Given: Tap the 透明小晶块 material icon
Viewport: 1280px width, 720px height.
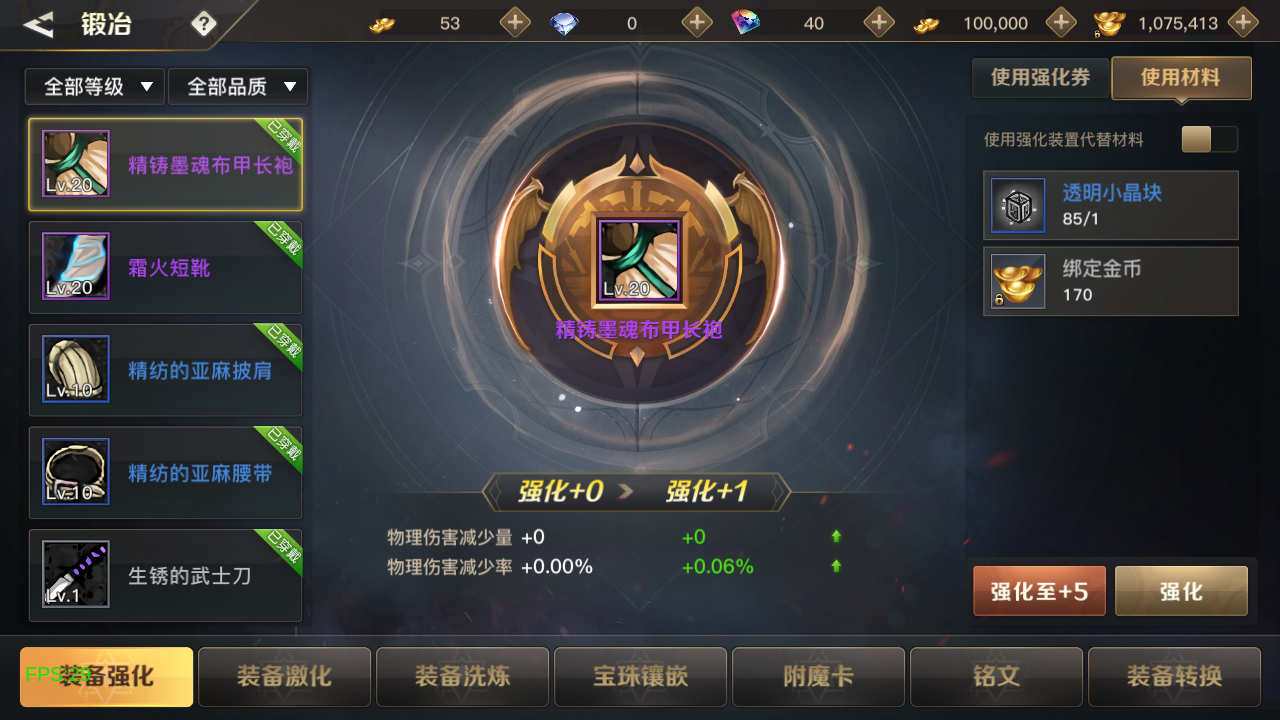Looking at the screenshot, I should tap(1018, 205).
